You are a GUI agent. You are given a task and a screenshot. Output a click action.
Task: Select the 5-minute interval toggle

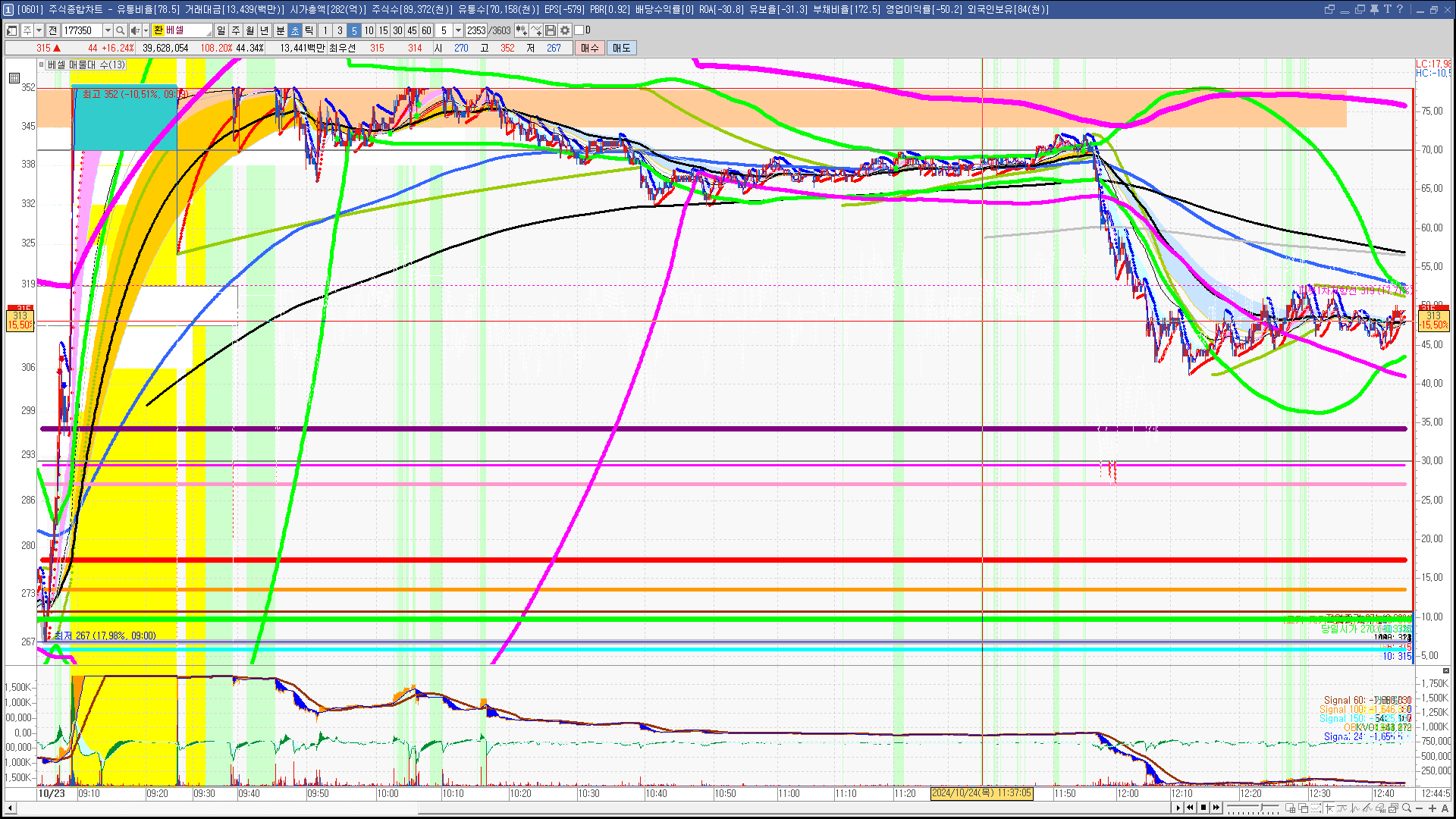(354, 30)
